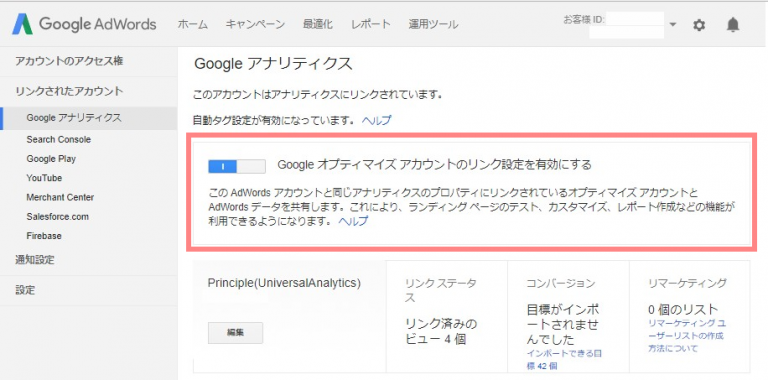Open リマーケティング ユーザーリストの作成方法について link
Image resolution: width=768 pixels, height=380 pixels.
click(687, 336)
